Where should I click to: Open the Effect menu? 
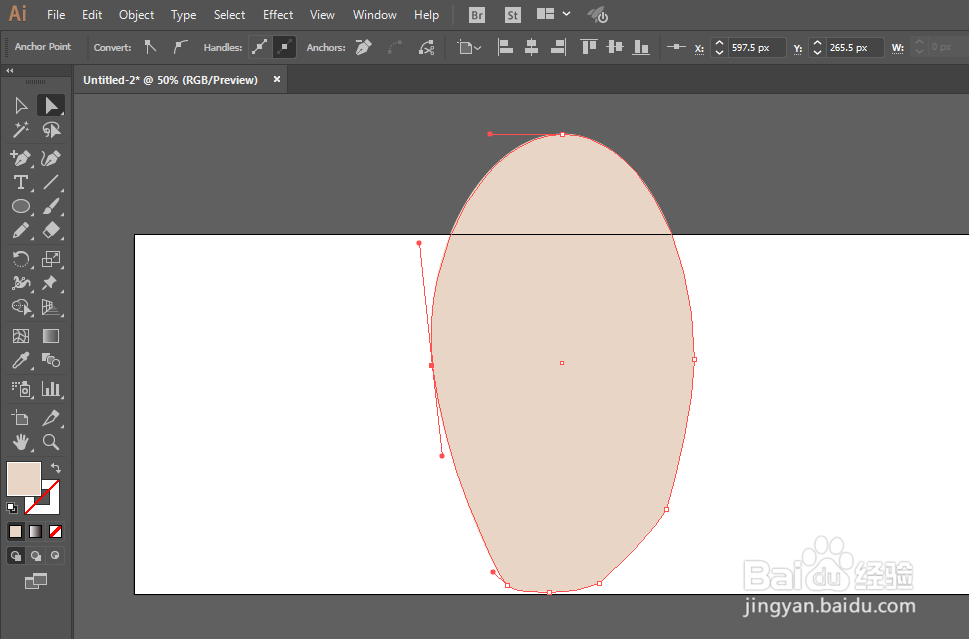[x=278, y=15]
